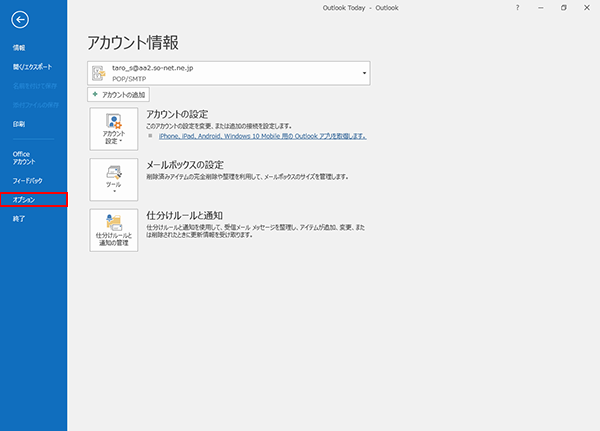Select the 情報 tab in sidebar
600x431 pixels.
tap(19, 48)
